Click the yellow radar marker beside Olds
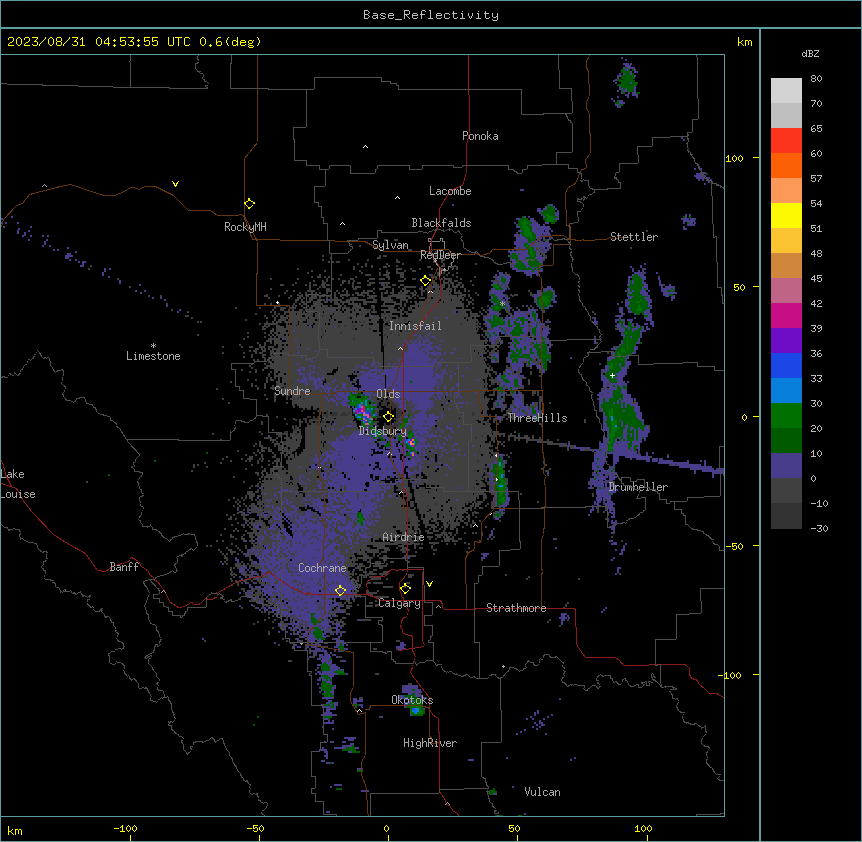 [x=388, y=417]
